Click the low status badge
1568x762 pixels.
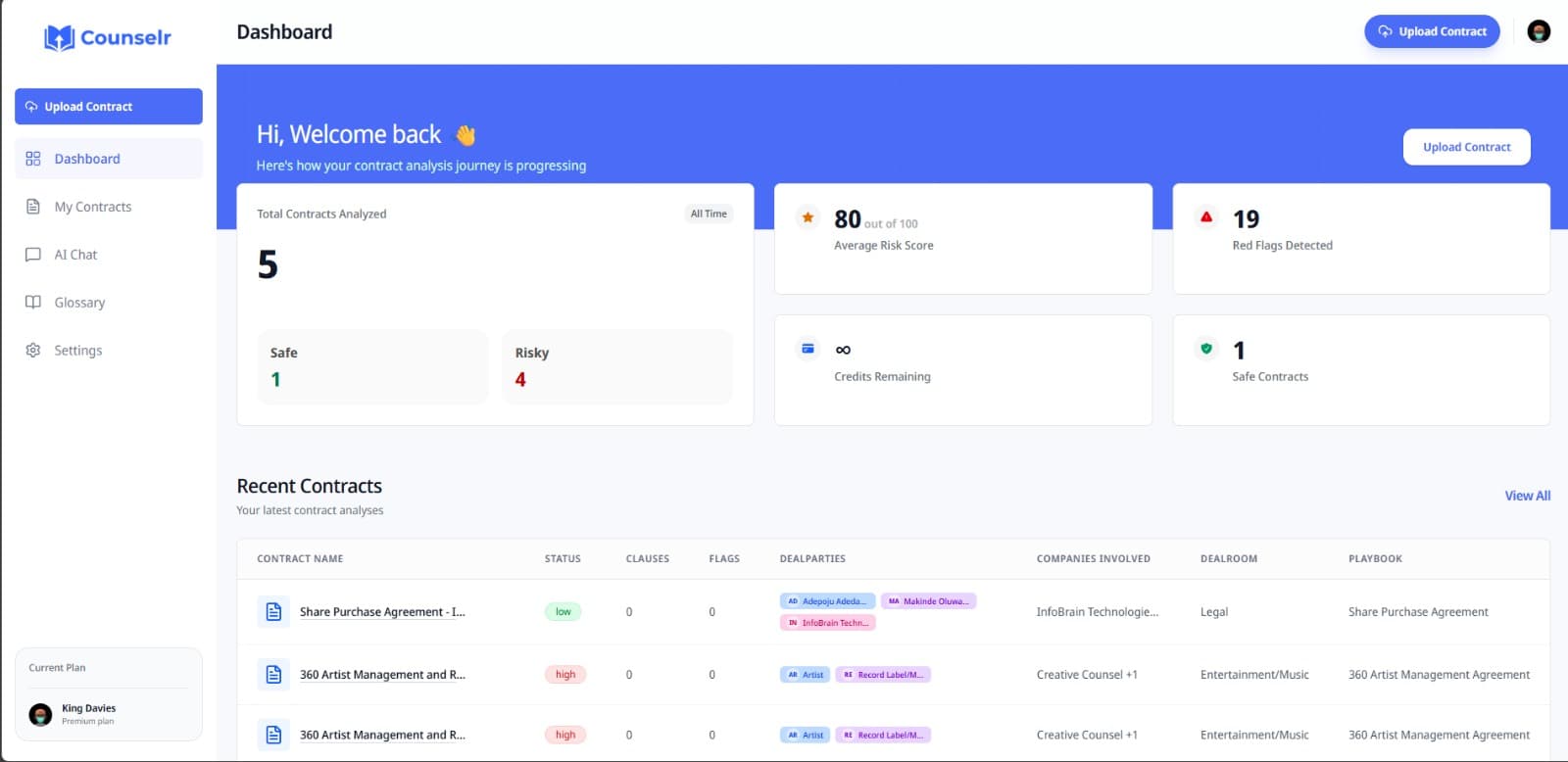click(x=563, y=612)
